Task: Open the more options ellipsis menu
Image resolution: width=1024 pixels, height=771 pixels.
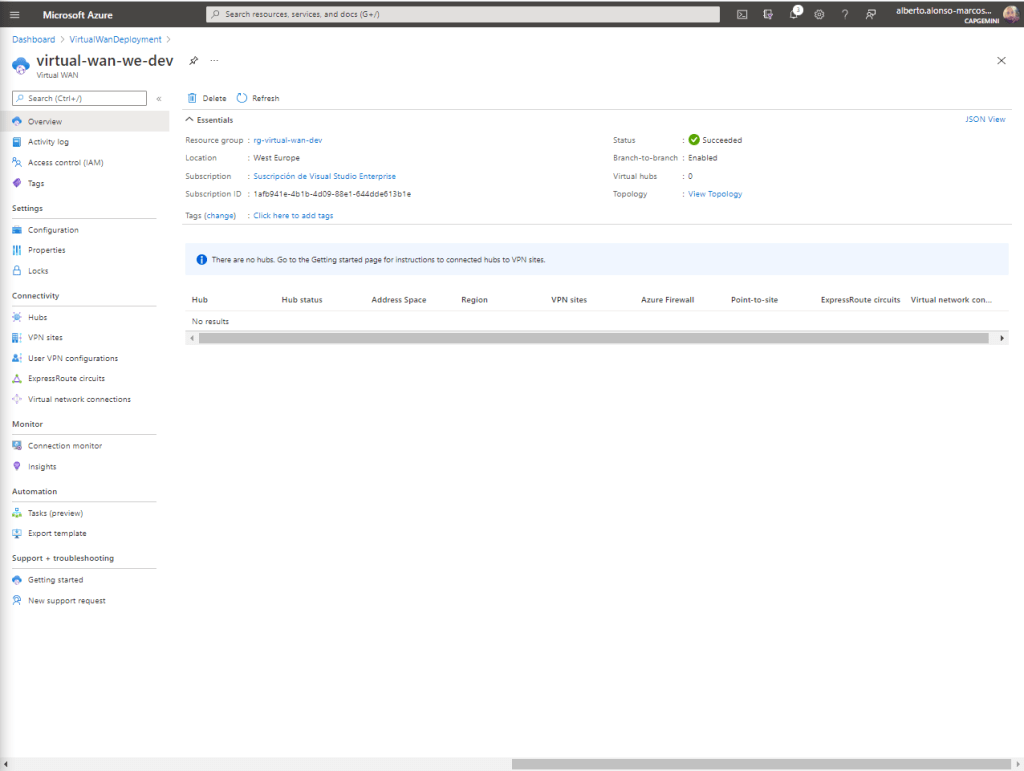Action: 214,61
